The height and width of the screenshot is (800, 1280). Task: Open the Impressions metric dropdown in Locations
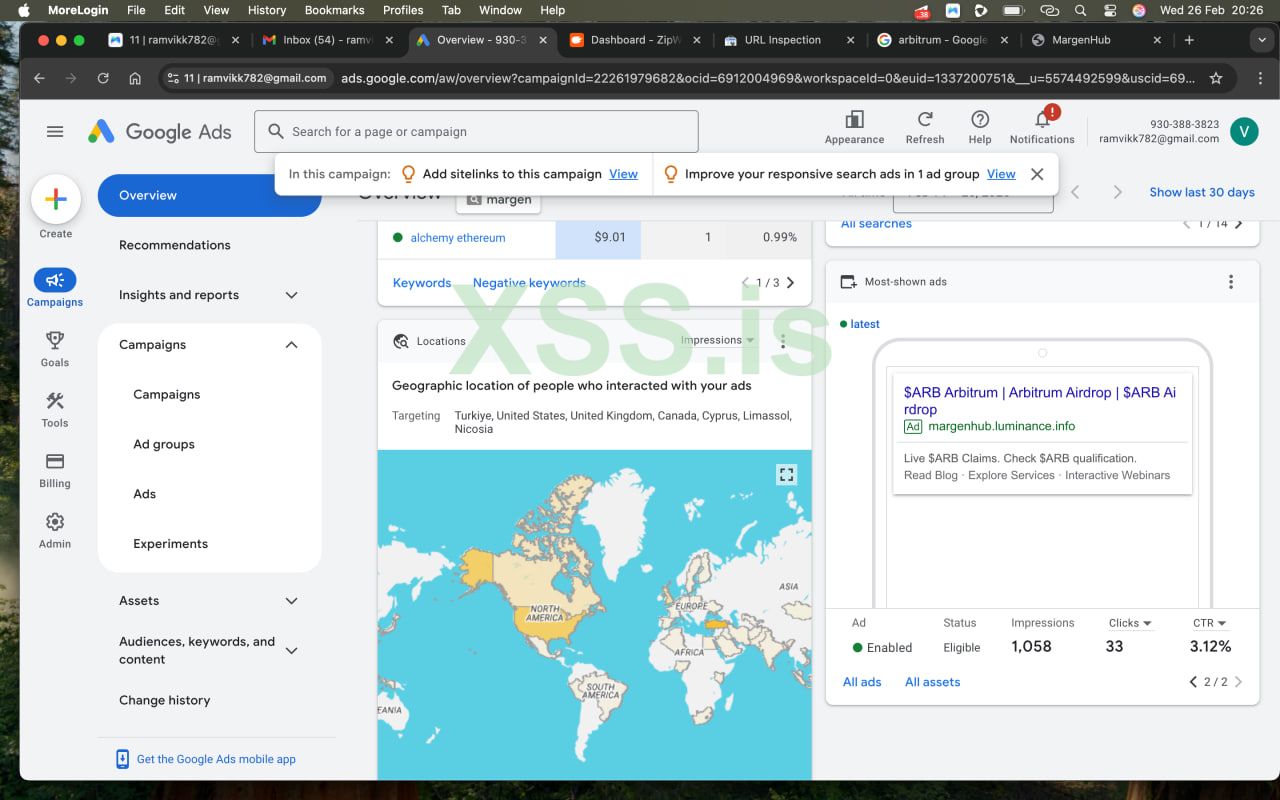pos(717,340)
